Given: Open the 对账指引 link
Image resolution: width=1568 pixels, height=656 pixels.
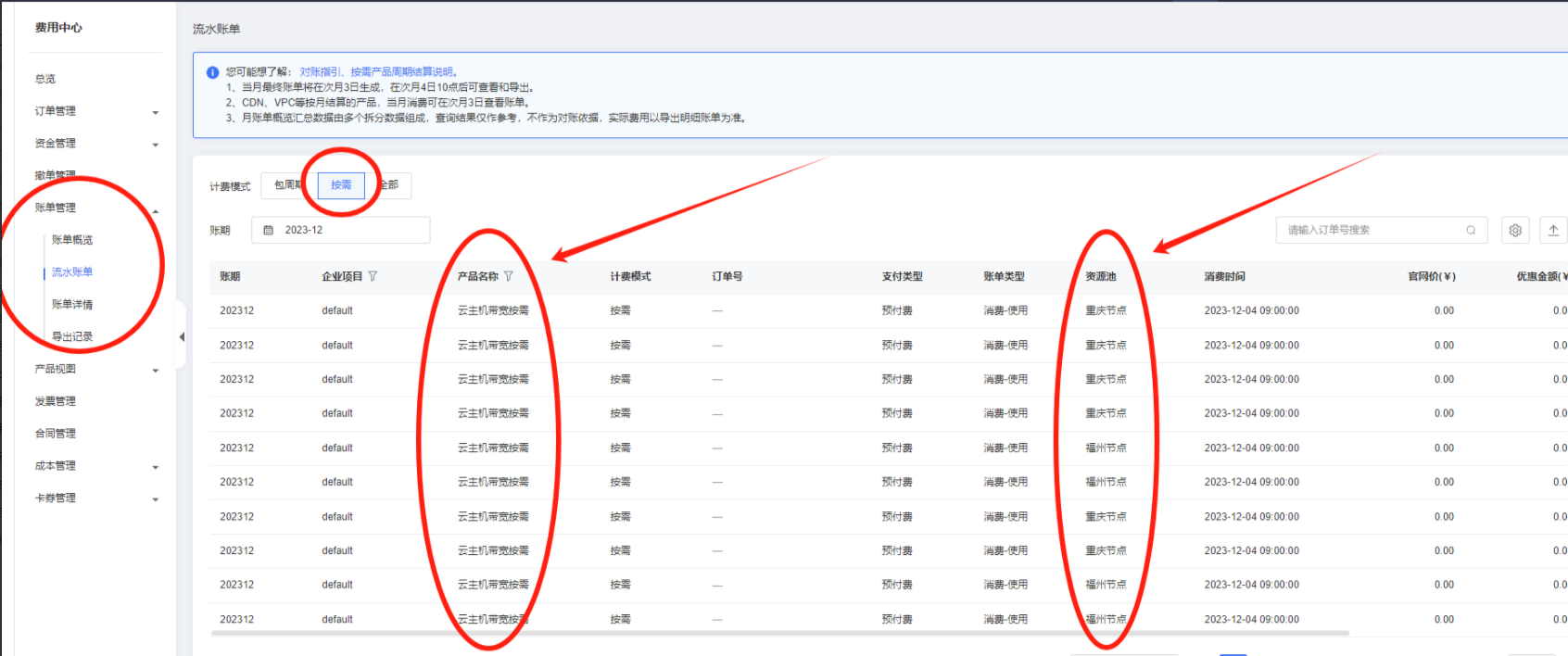Looking at the screenshot, I should point(321,72).
